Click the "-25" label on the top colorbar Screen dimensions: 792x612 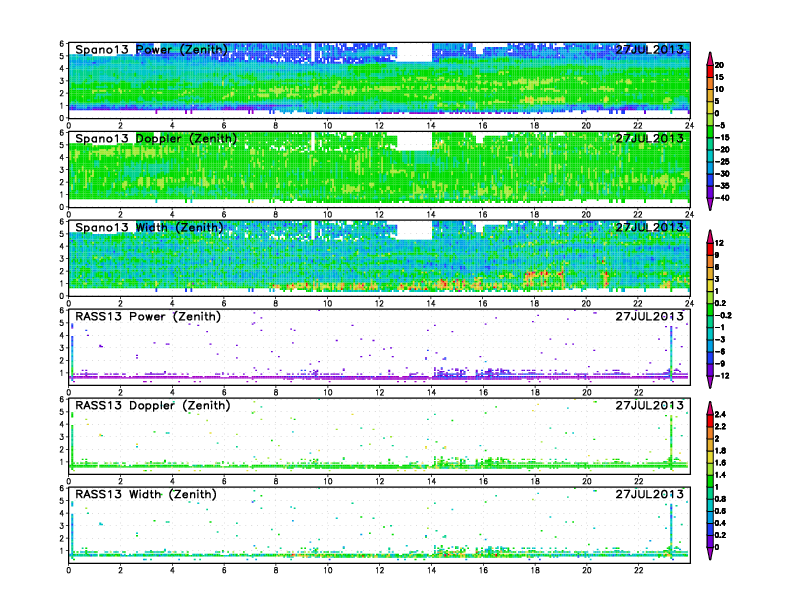(x=722, y=162)
